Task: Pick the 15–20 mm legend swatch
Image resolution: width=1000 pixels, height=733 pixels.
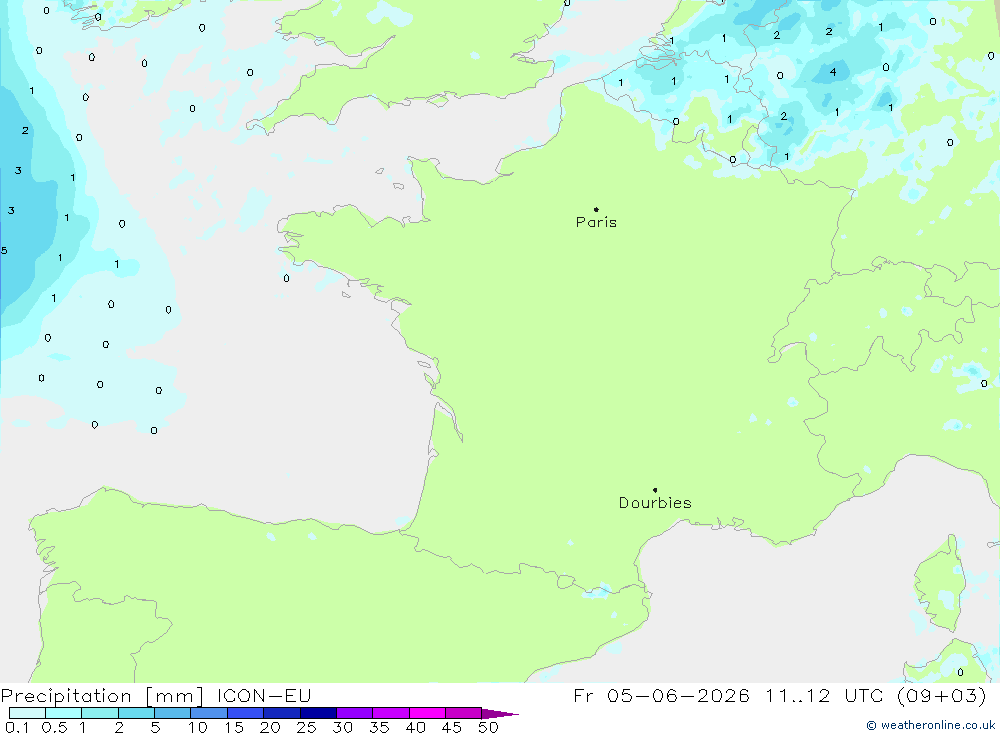Action: click(245, 713)
